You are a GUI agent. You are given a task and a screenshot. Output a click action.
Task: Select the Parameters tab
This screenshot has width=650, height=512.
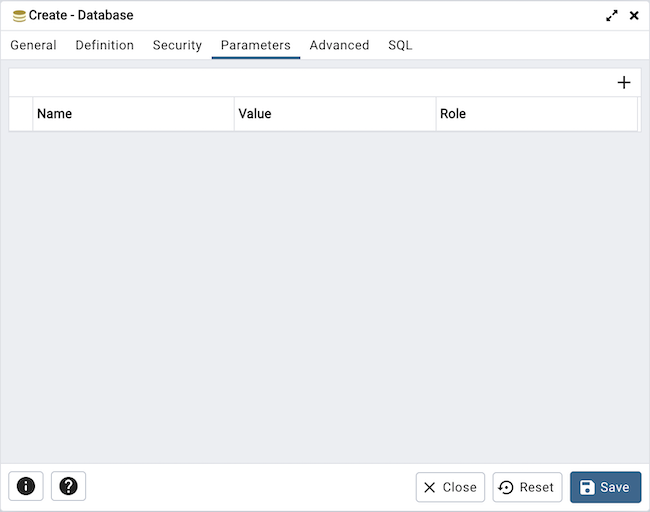(255, 45)
